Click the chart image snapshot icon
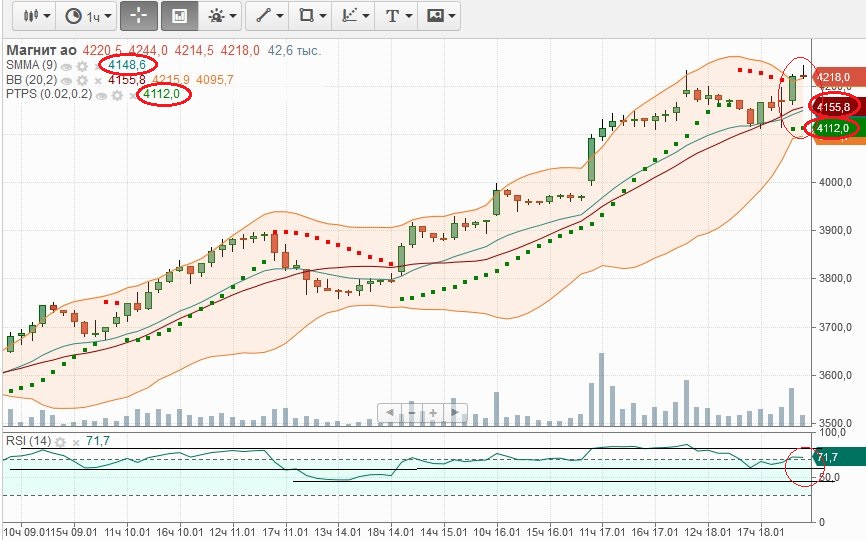 [x=435, y=15]
